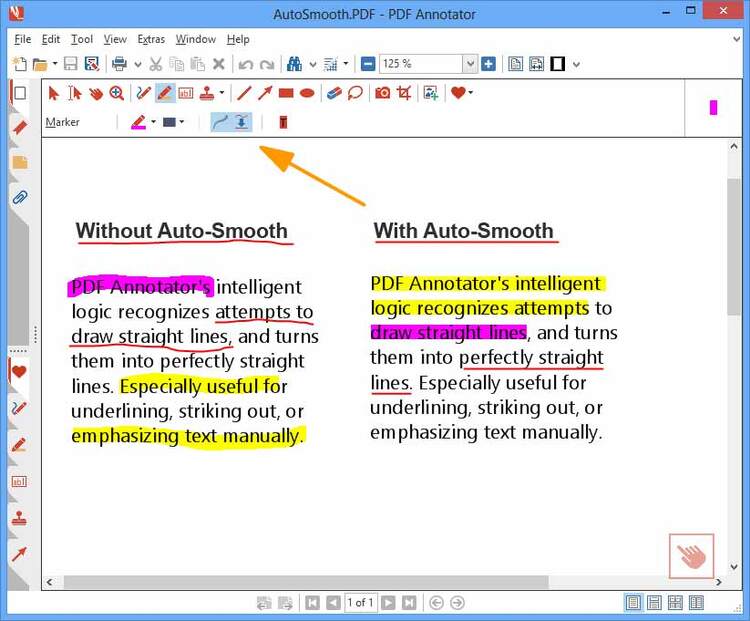This screenshot has width=750, height=621.
Task: Click the Insert Image tool
Action: tap(430, 93)
